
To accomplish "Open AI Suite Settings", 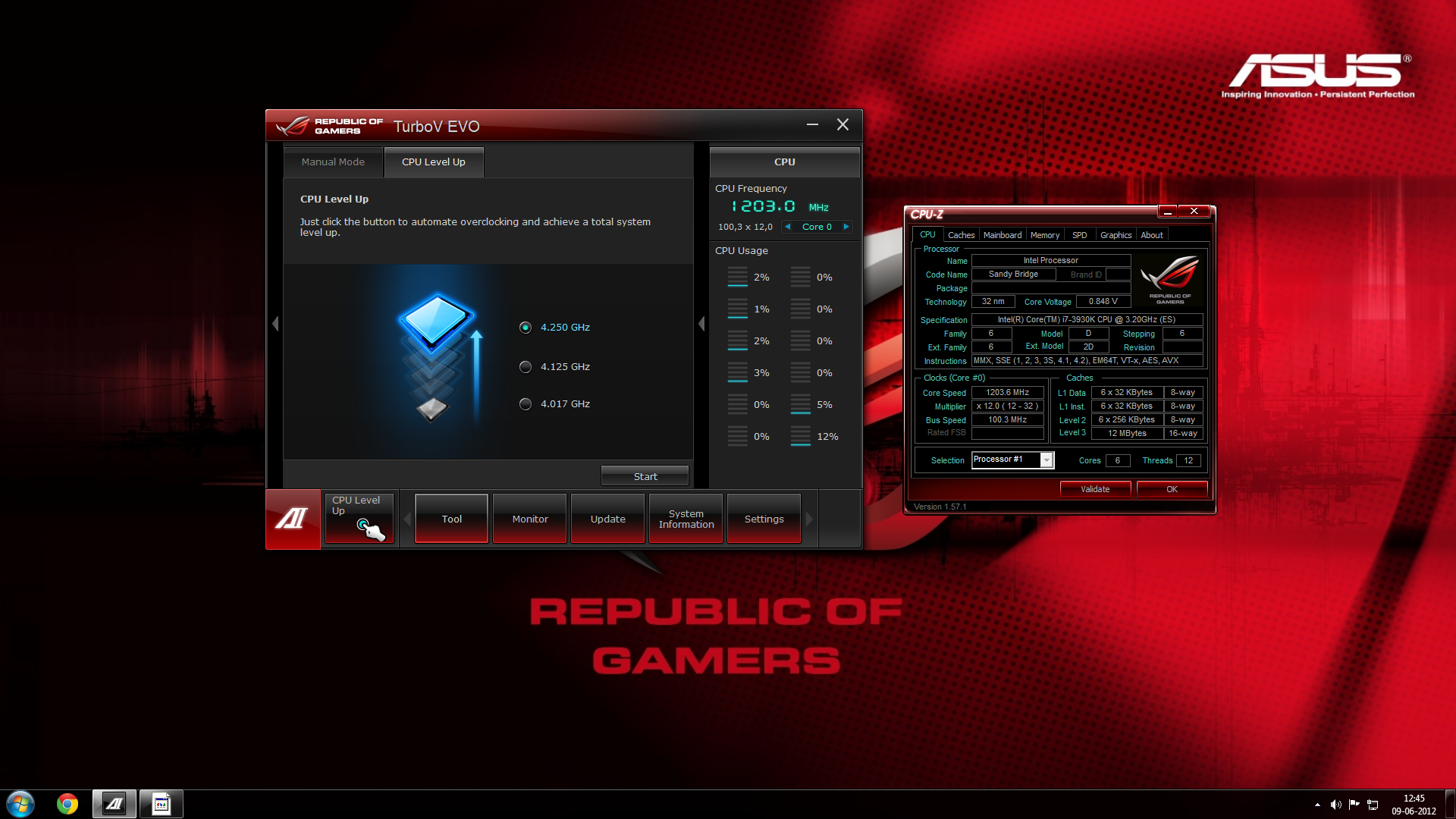I will (x=764, y=519).
